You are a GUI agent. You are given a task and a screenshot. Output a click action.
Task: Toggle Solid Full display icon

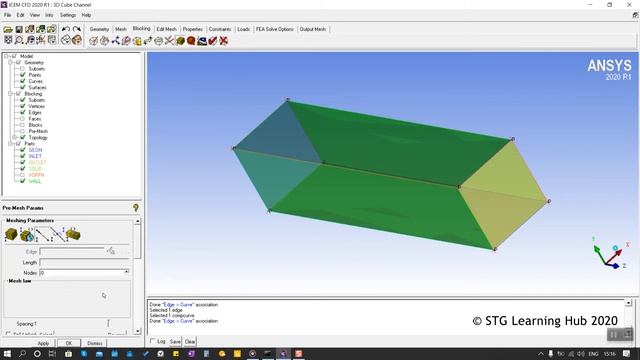[x=77, y=40]
